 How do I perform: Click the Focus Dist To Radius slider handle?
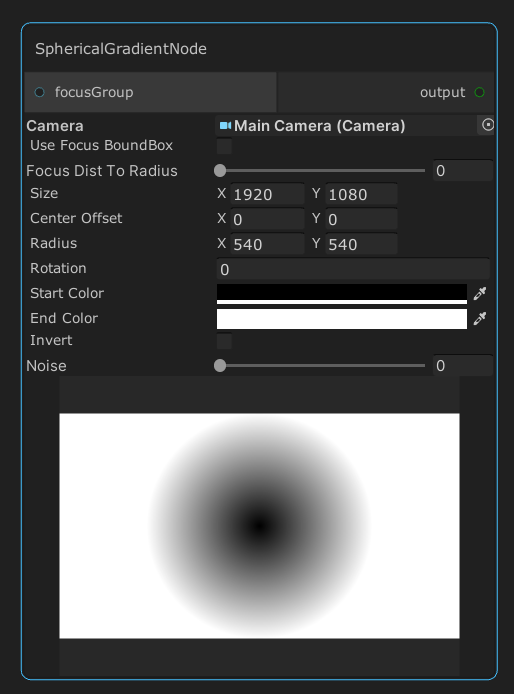click(220, 170)
